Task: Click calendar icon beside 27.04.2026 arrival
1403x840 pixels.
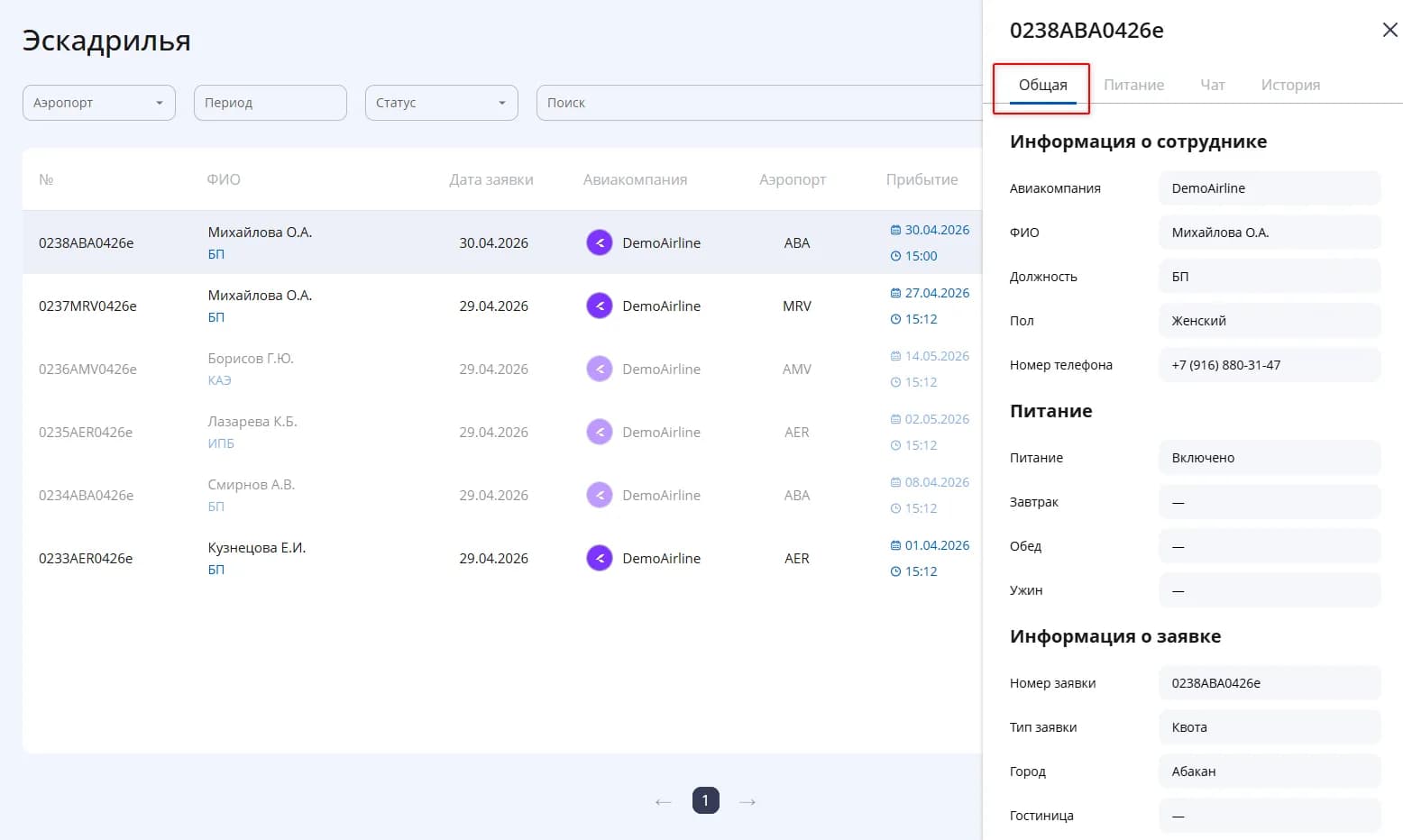Action: click(895, 293)
